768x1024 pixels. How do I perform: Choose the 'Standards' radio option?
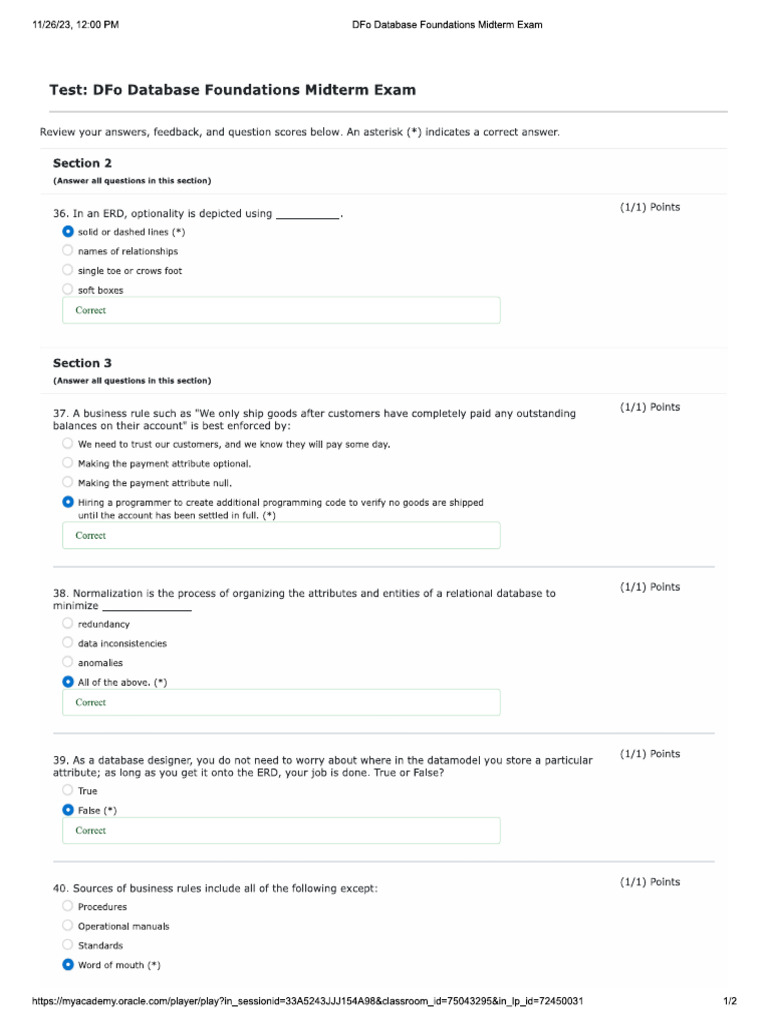[x=68, y=944]
